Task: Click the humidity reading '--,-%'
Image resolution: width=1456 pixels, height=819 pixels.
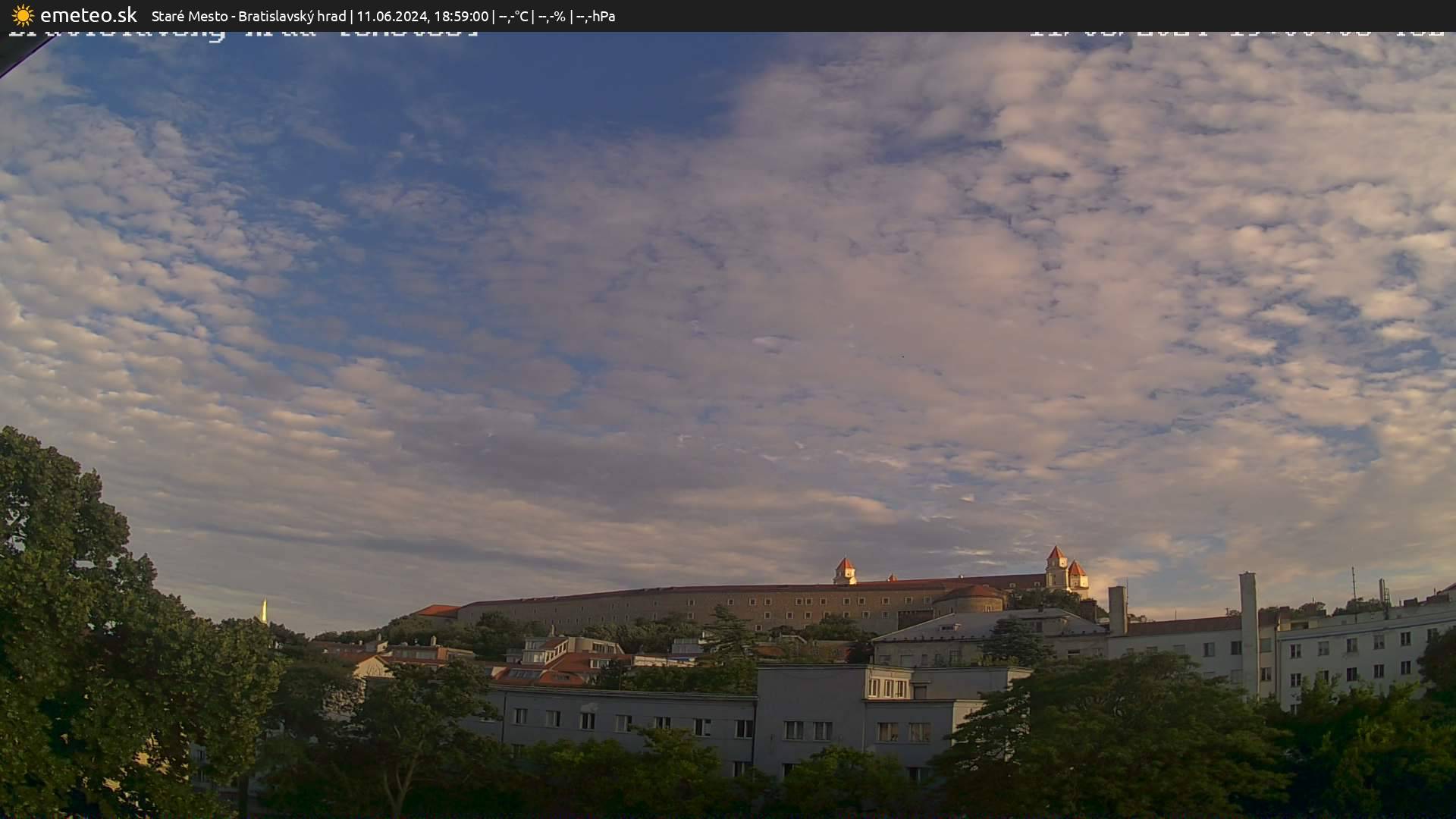Action: [x=551, y=15]
